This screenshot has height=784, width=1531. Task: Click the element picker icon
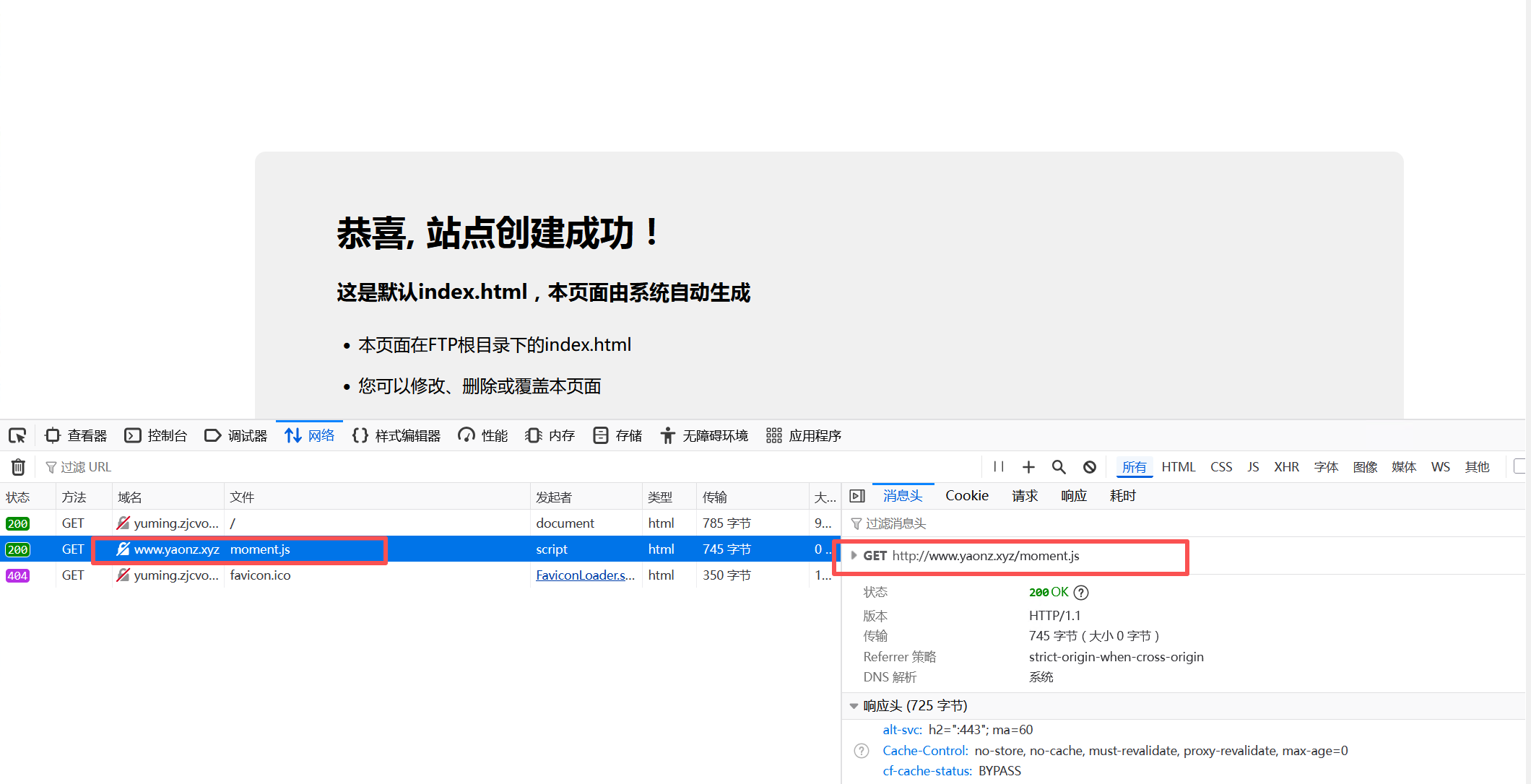point(17,435)
